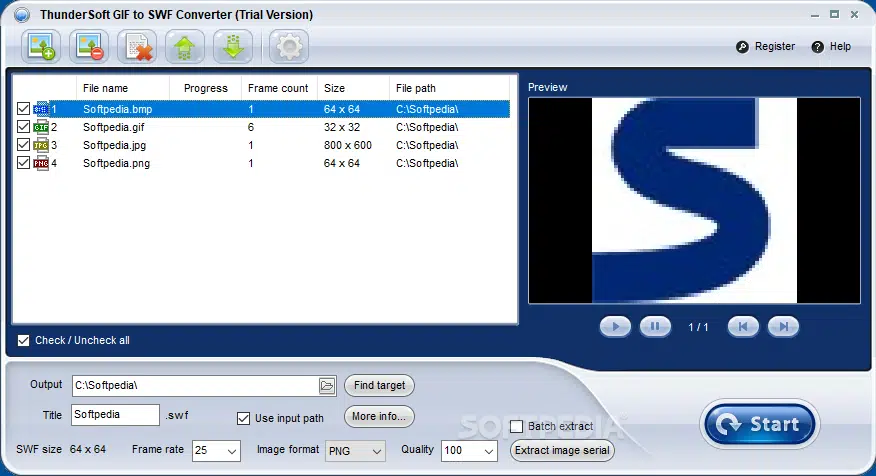Click the Extract image serial button
The height and width of the screenshot is (476, 876).
tap(562, 450)
